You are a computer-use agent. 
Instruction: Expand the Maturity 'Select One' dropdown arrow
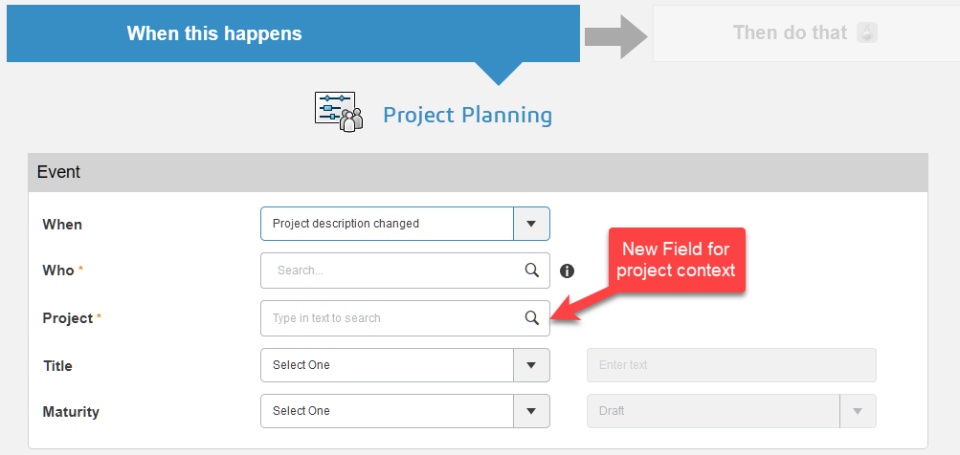531,411
